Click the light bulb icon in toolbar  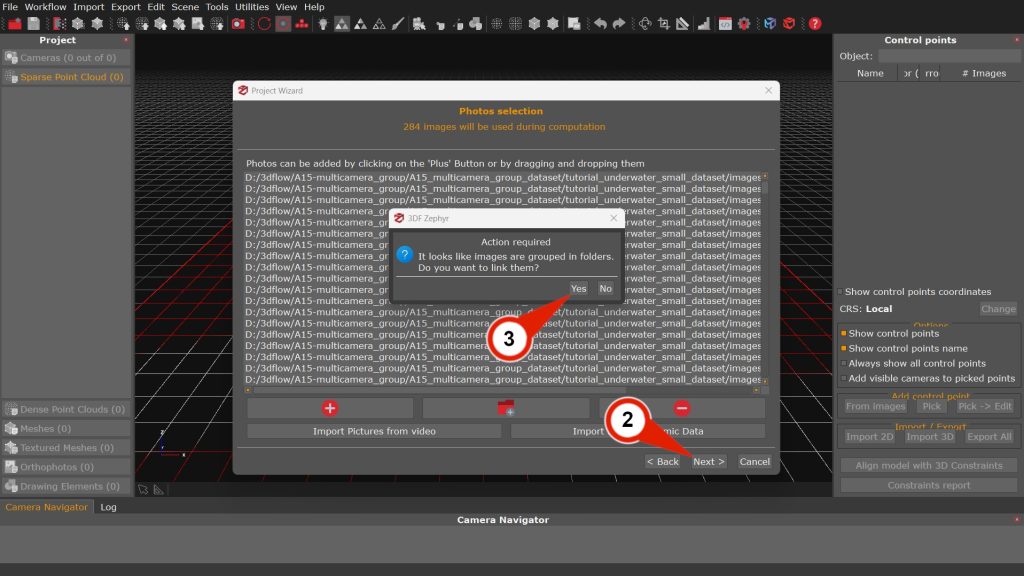[323, 23]
